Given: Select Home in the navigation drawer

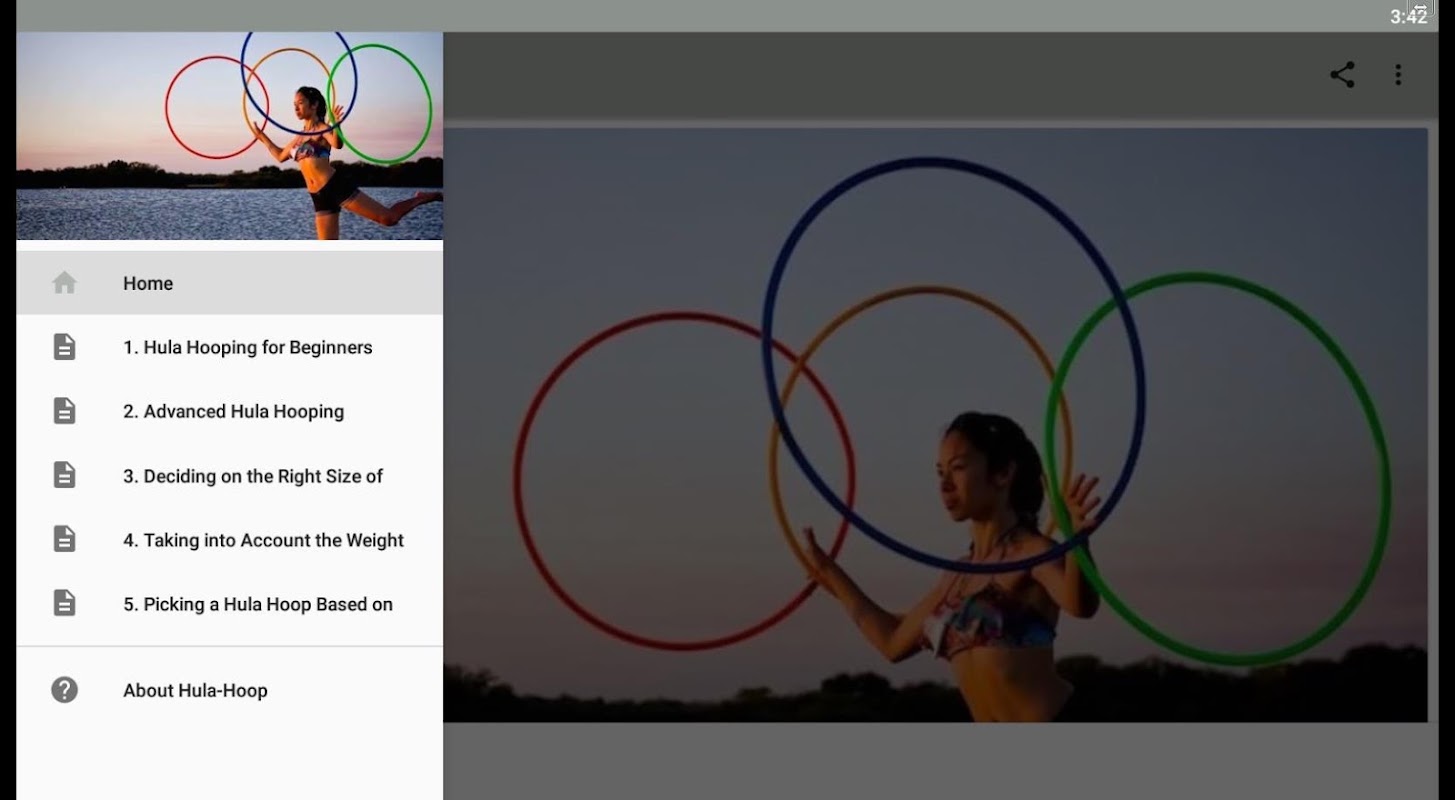Looking at the screenshot, I should coord(230,283).
